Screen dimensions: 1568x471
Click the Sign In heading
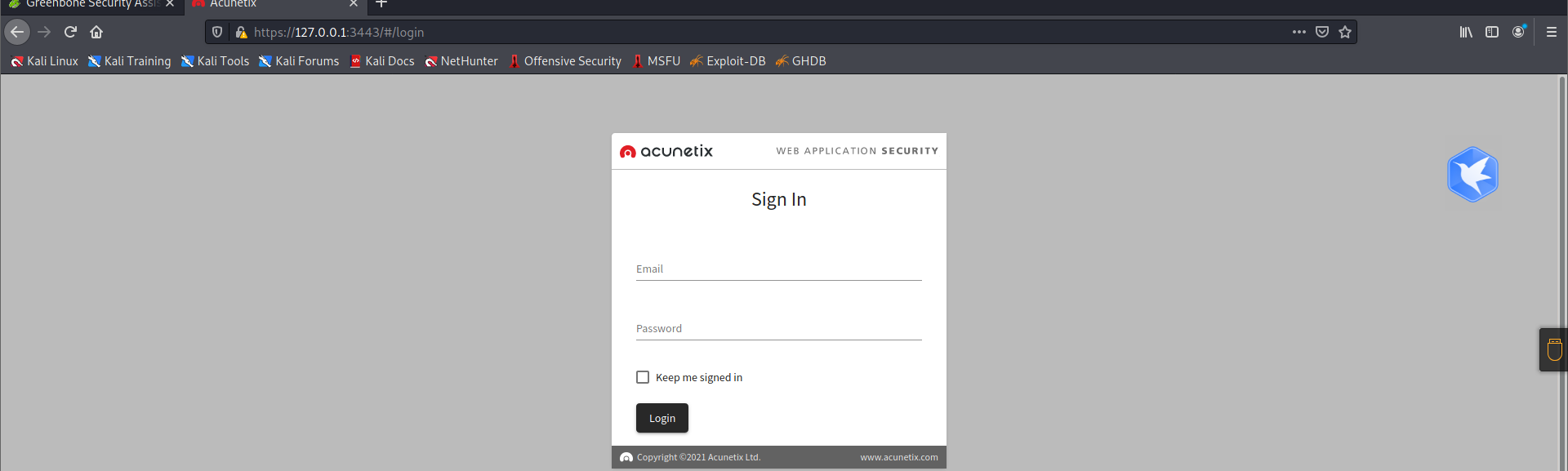tap(779, 199)
